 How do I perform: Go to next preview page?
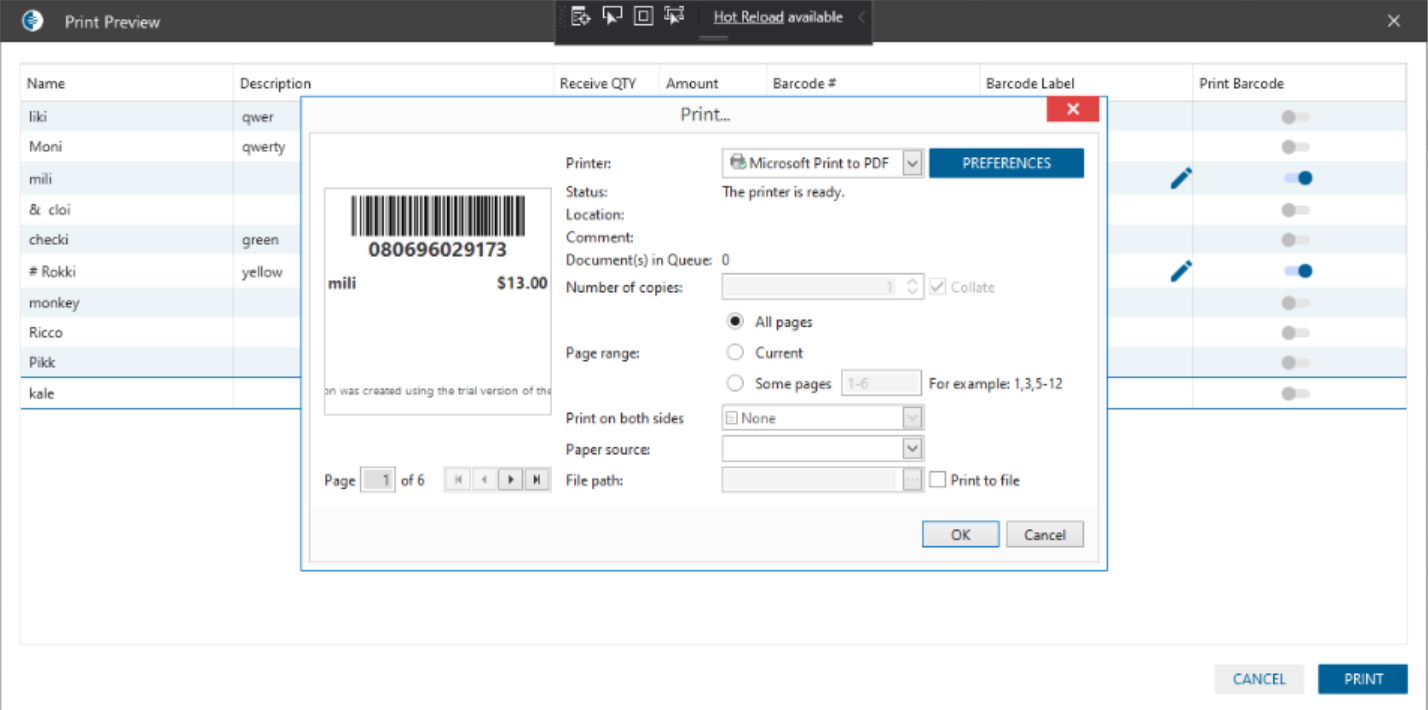[x=511, y=480]
